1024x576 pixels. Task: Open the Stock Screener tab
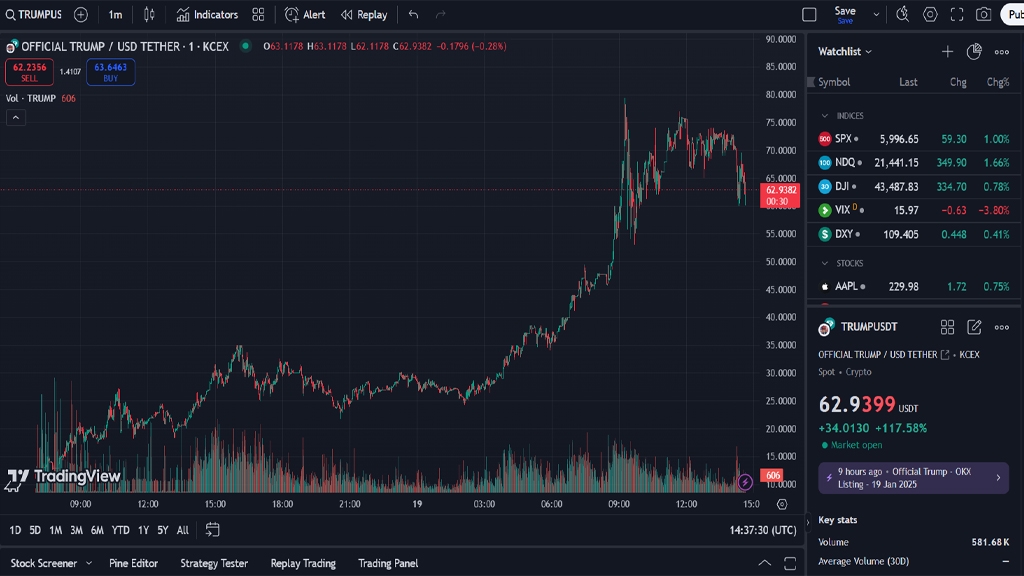(44, 563)
